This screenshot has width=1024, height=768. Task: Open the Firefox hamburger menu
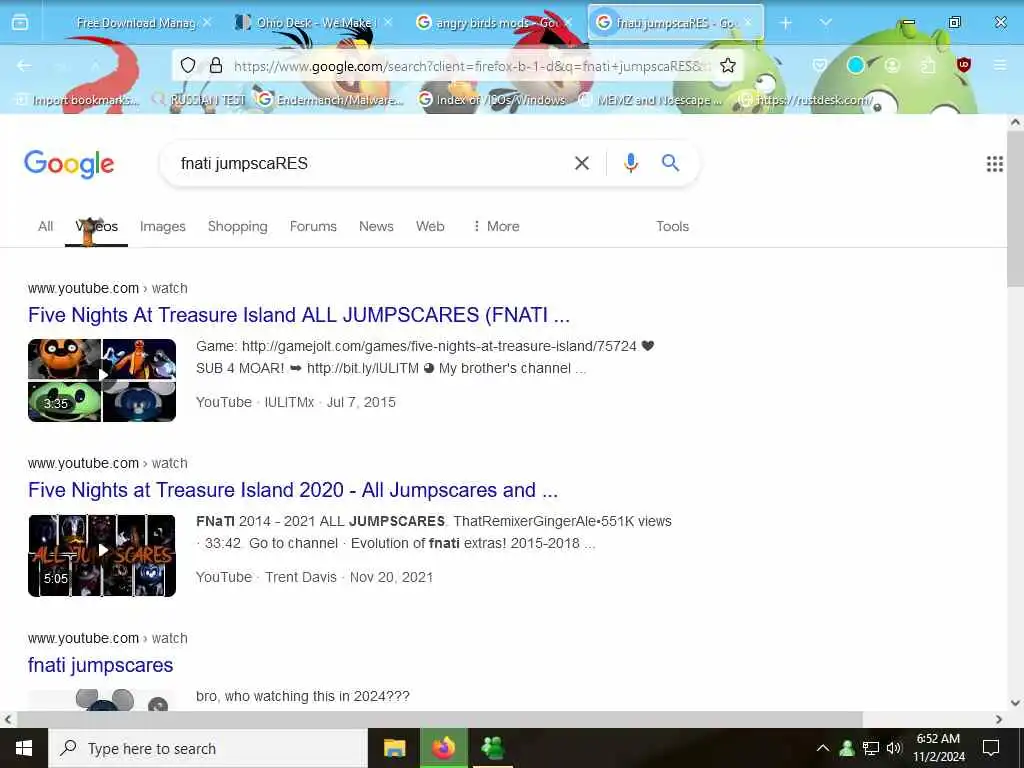pos(1000,65)
